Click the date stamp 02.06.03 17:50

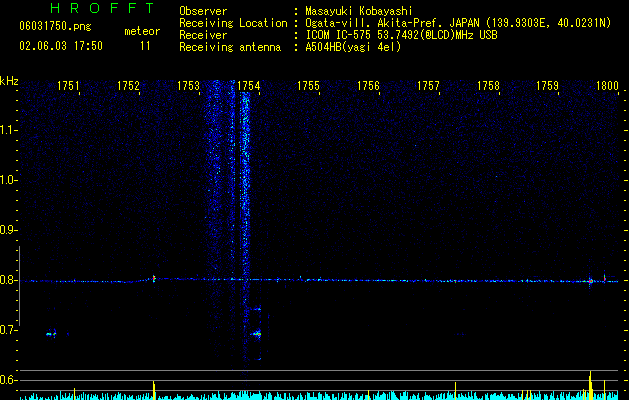pyautogui.click(x=61, y=46)
